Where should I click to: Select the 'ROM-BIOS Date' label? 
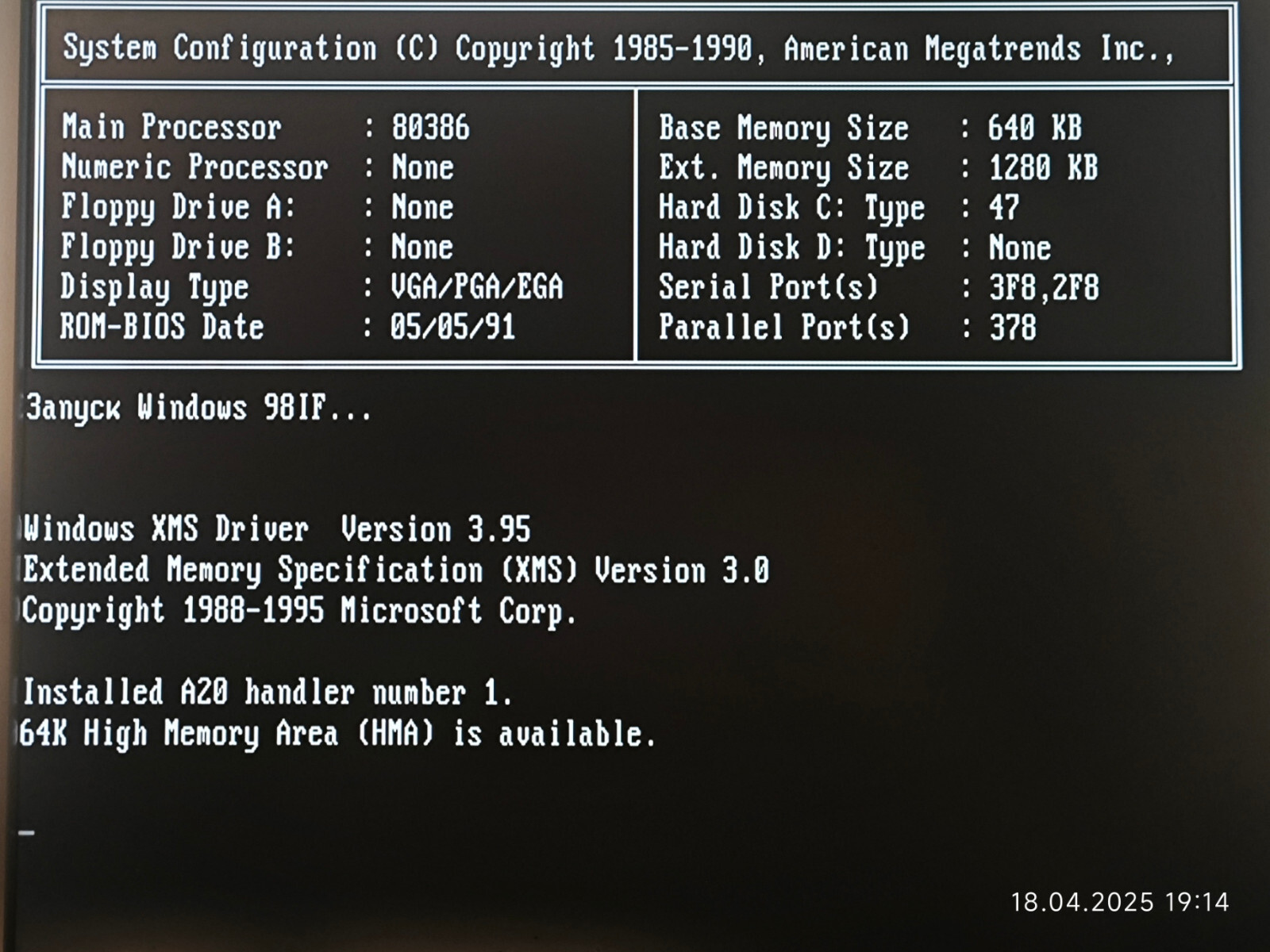[x=162, y=327]
